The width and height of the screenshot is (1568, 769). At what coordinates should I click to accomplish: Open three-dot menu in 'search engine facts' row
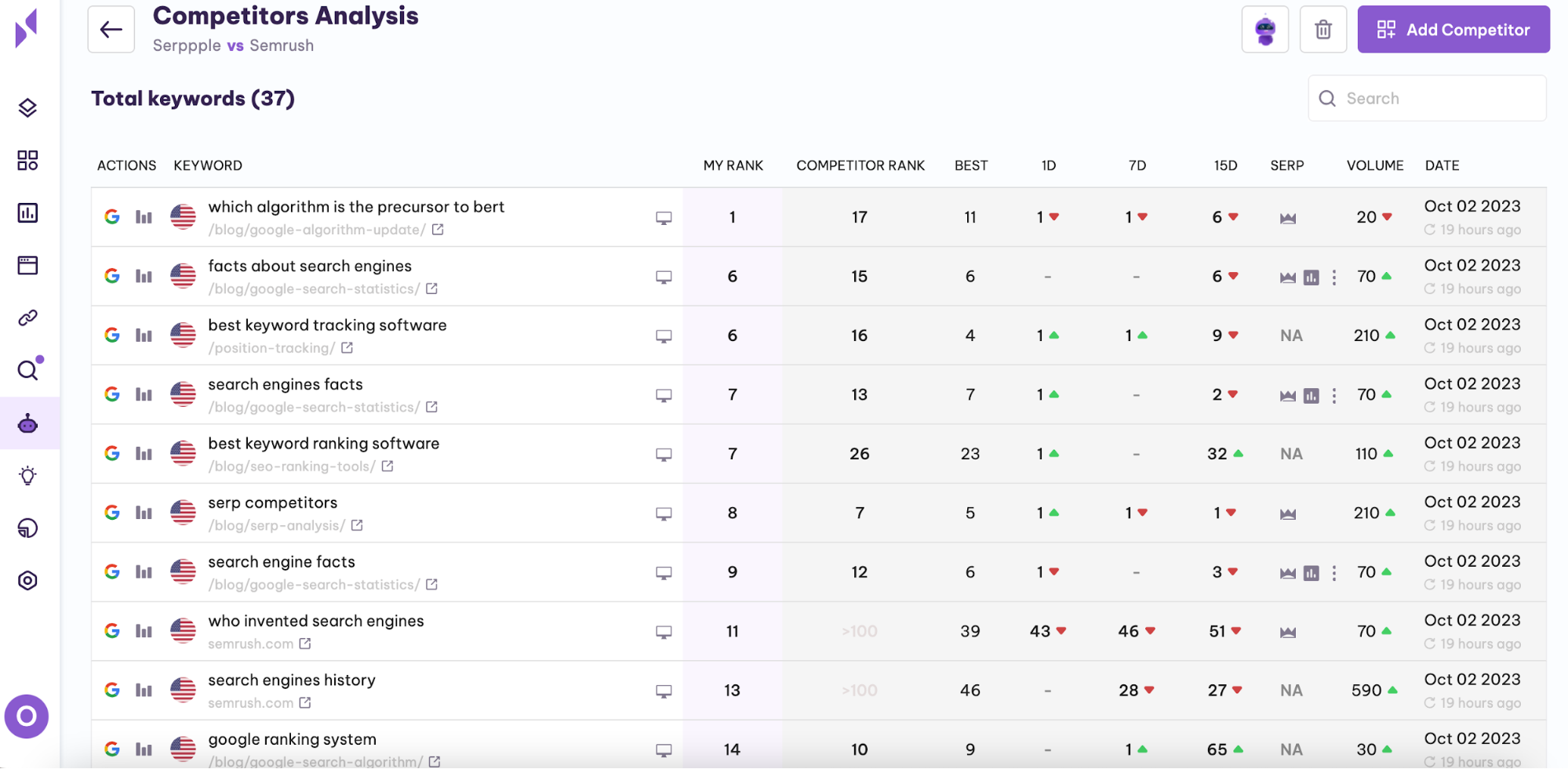coord(1333,573)
